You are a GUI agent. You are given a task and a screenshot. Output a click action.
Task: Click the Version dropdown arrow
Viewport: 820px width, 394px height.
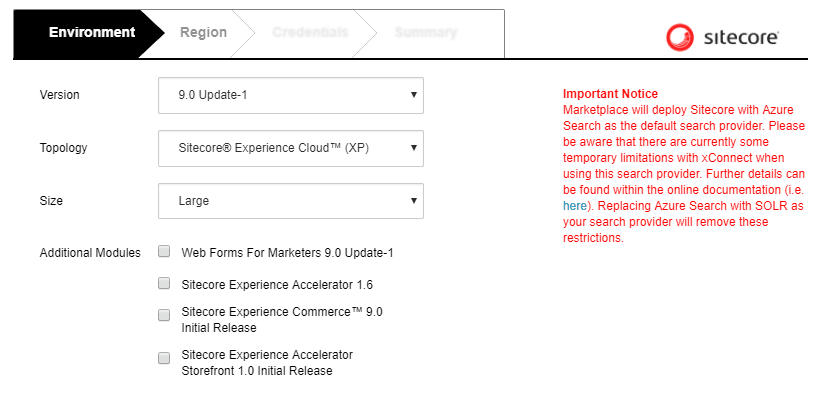tap(413, 95)
